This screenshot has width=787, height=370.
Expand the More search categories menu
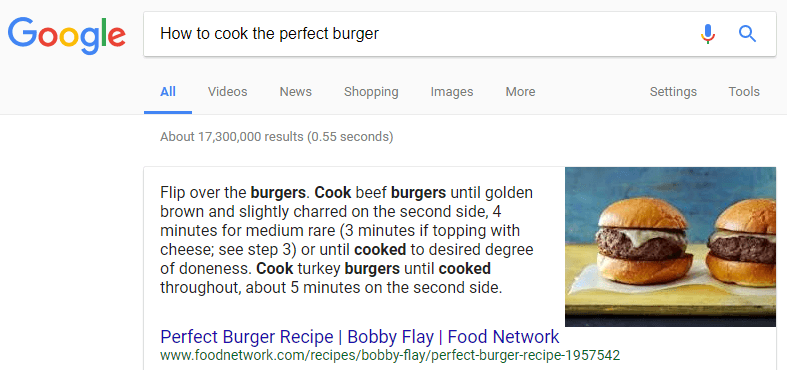[520, 92]
